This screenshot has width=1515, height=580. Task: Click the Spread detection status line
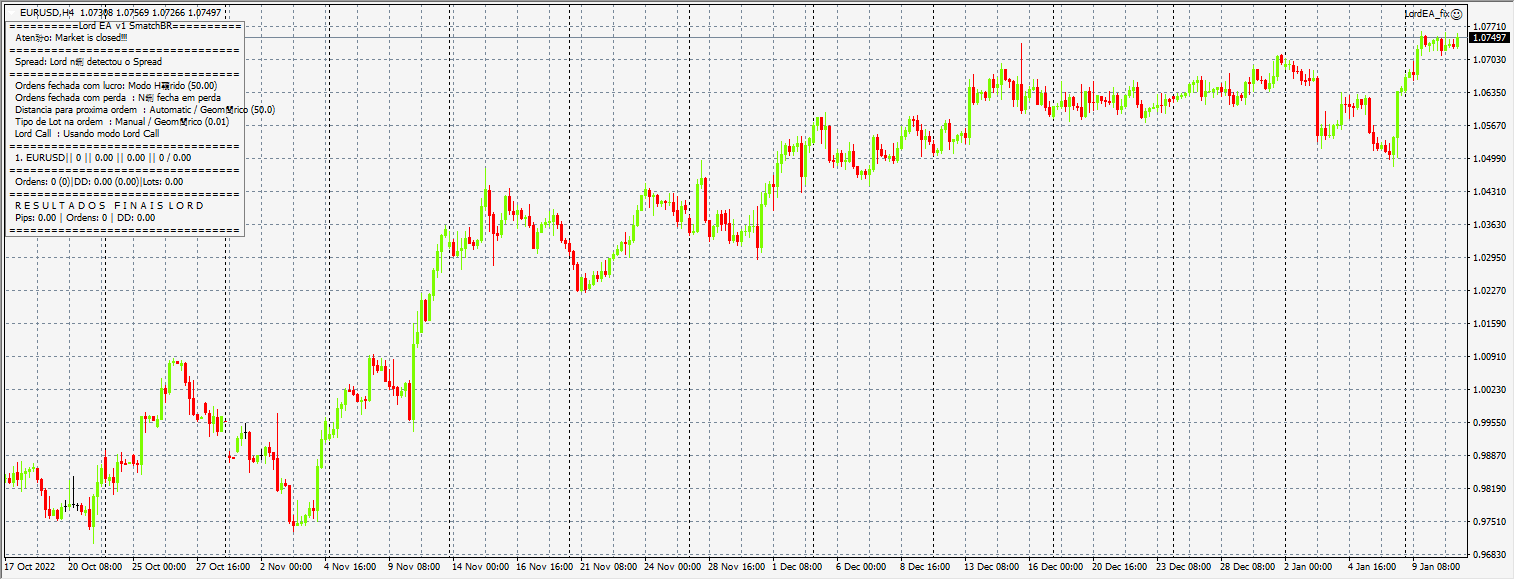(88, 62)
